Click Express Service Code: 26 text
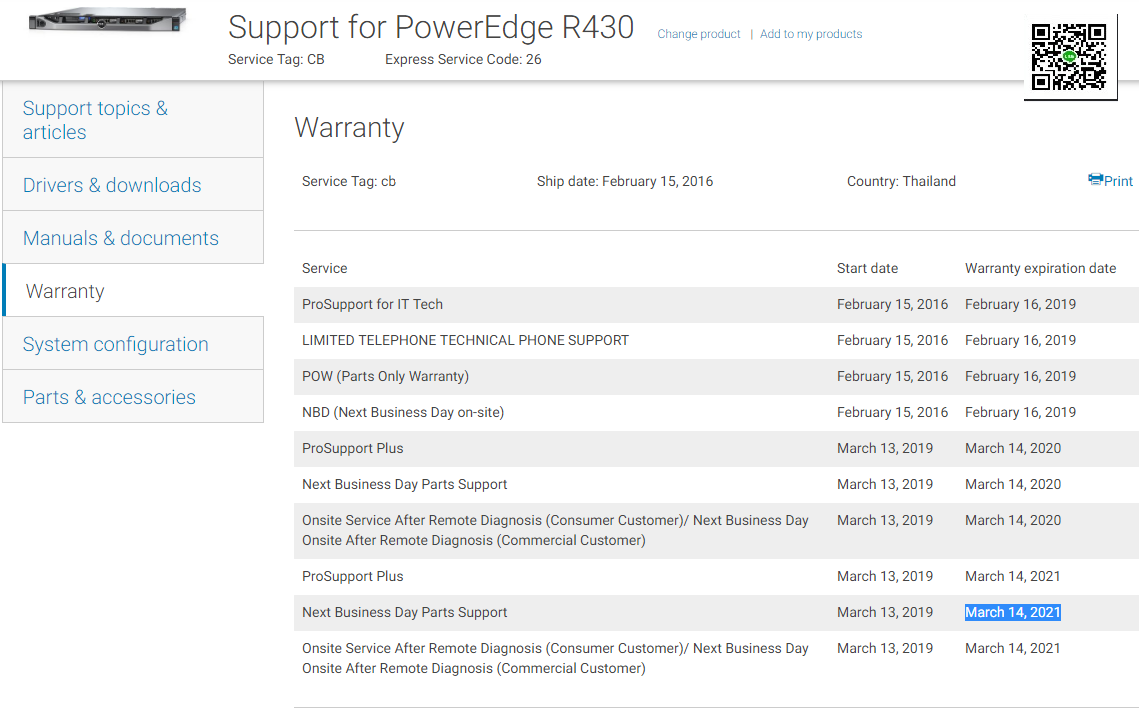Viewport: 1139px width, 712px height. 463,60
